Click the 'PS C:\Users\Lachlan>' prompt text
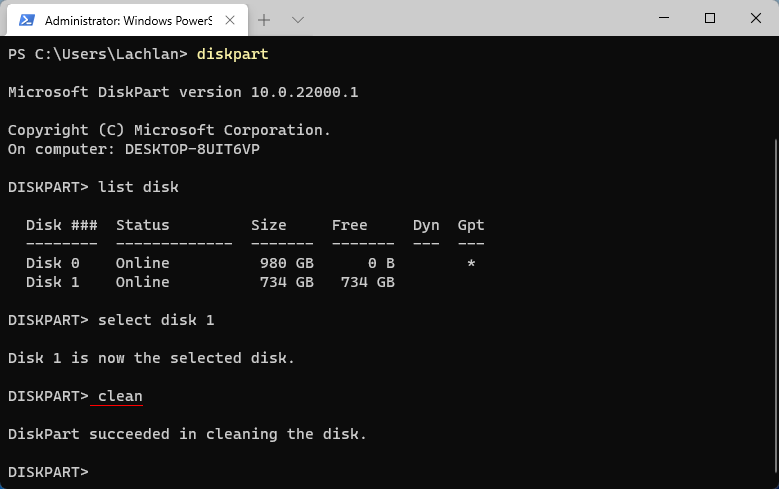This screenshot has width=779, height=489. tap(97, 54)
